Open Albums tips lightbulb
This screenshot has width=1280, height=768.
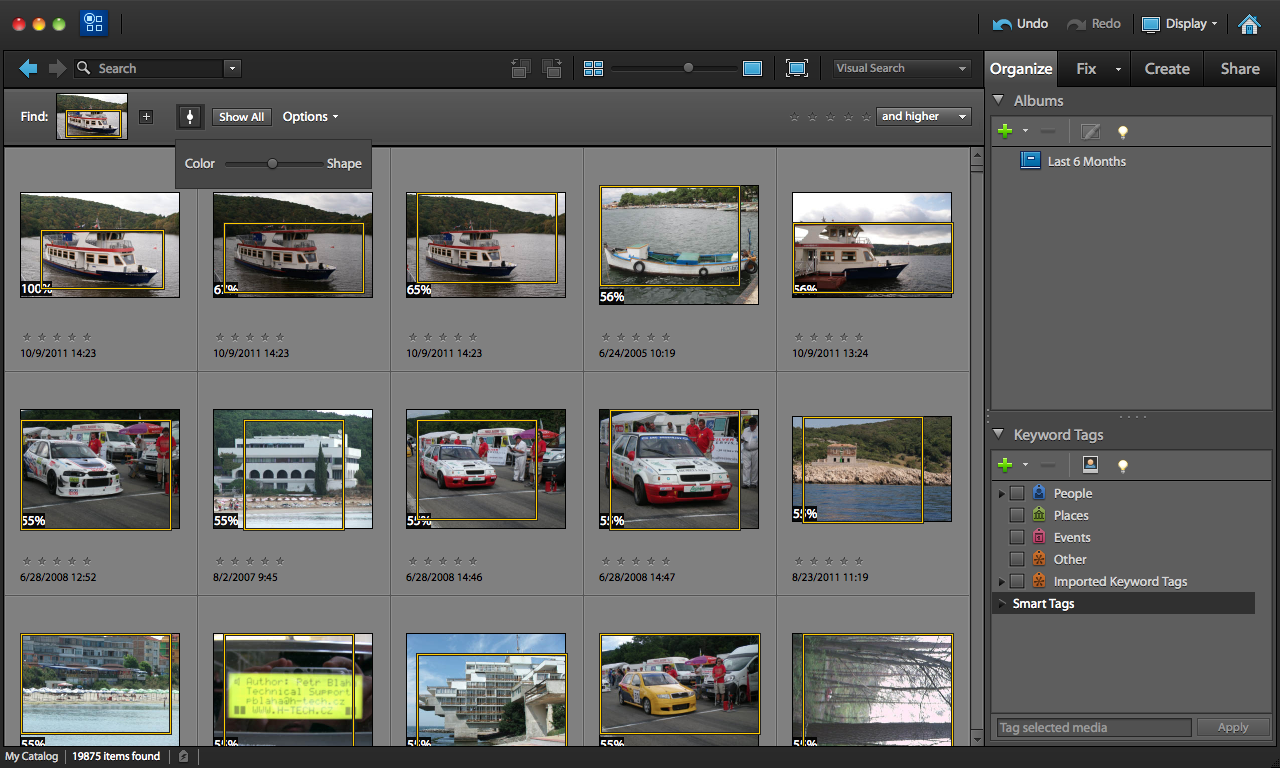(1123, 131)
